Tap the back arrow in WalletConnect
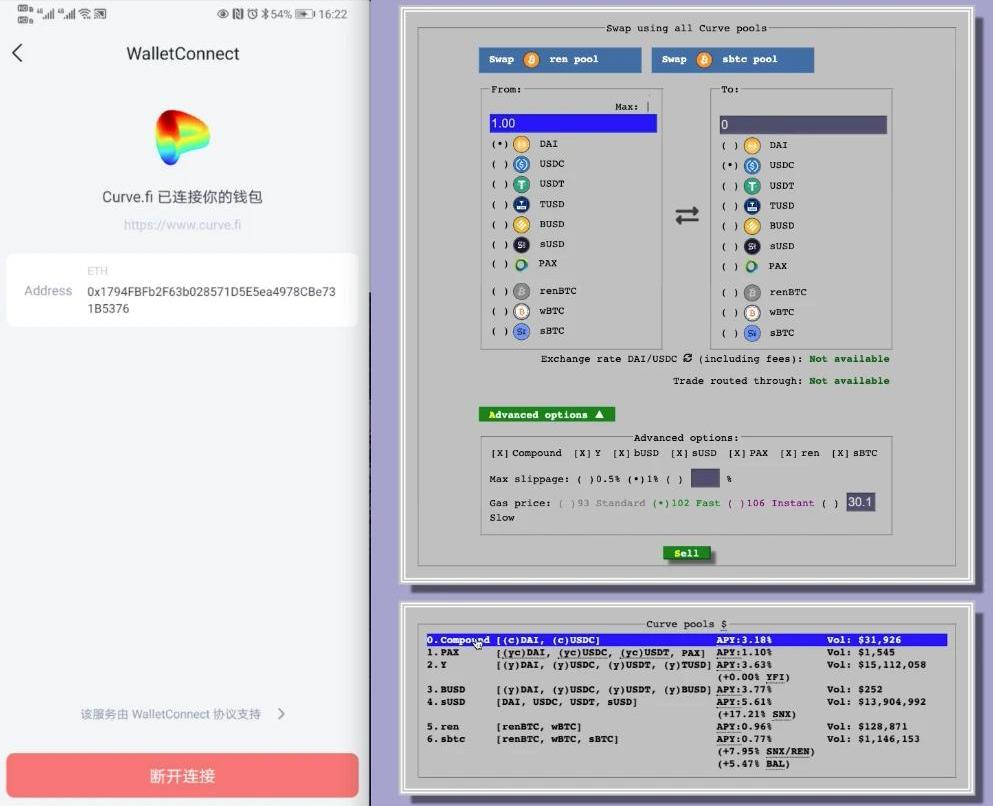Image resolution: width=993 pixels, height=806 pixels. 17,53
